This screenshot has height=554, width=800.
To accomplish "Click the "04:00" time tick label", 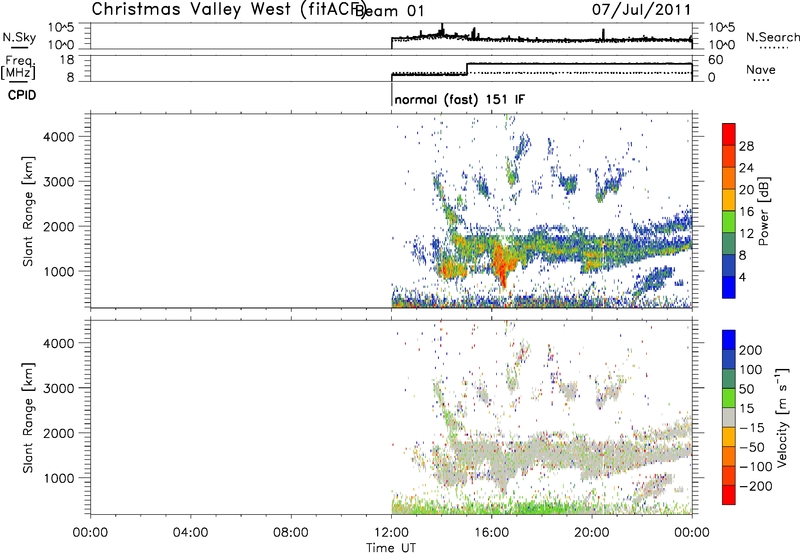I will pyautogui.click(x=190, y=533).
